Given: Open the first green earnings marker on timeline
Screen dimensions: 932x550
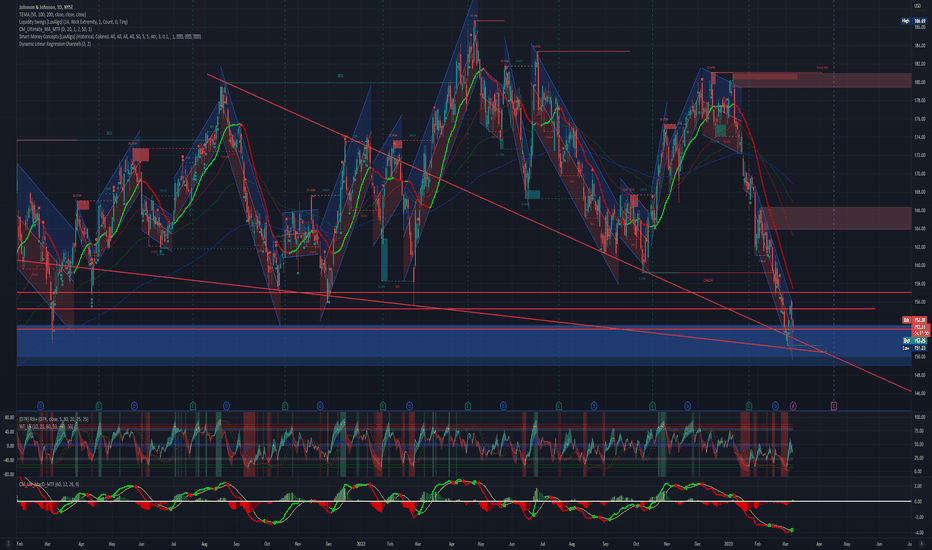Looking at the screenshot, I should pyautogui.click(x=99, y=406).
